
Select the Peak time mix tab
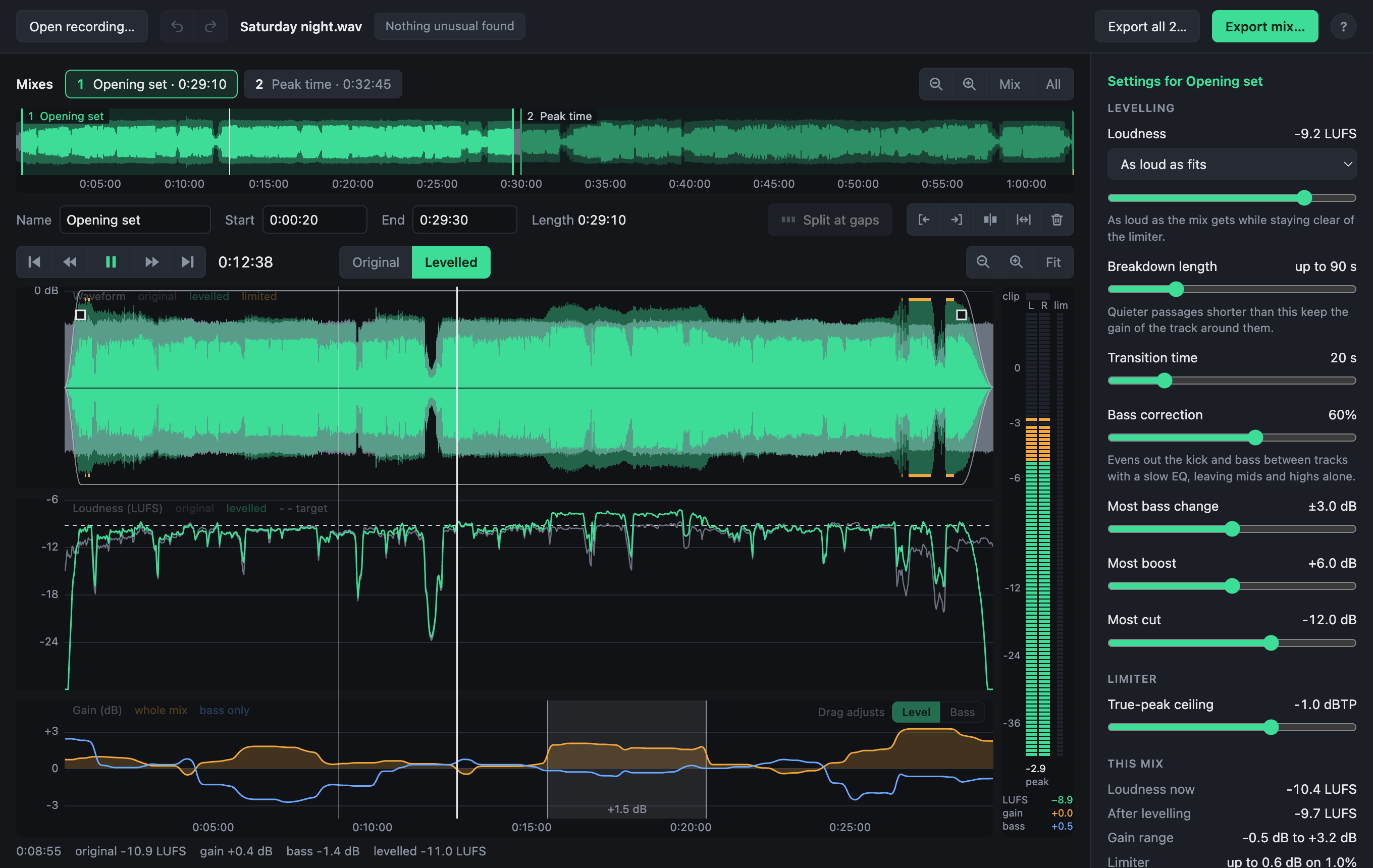323,84
